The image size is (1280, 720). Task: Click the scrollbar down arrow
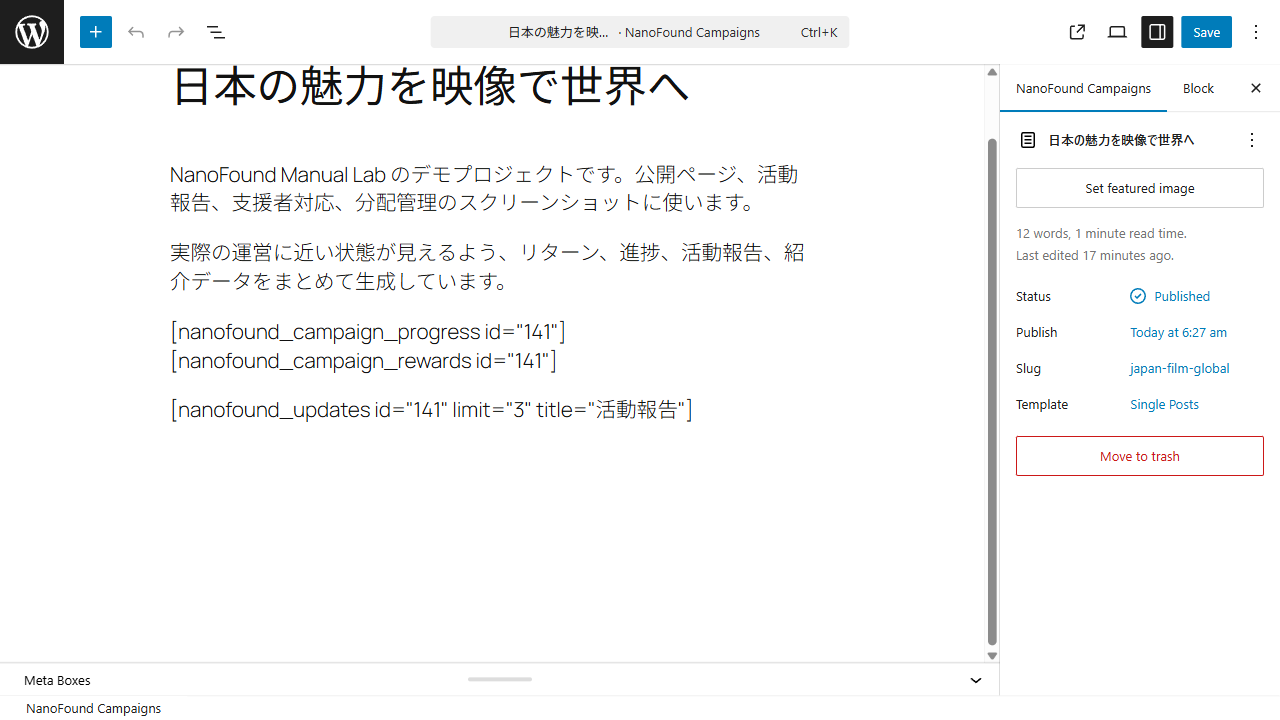992,656
